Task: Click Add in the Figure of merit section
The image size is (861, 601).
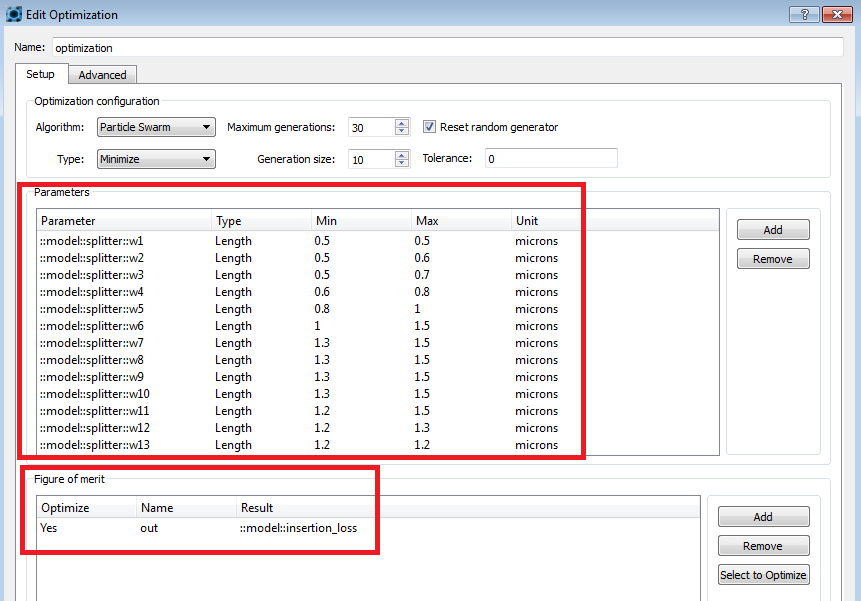Action: (763, 516)
